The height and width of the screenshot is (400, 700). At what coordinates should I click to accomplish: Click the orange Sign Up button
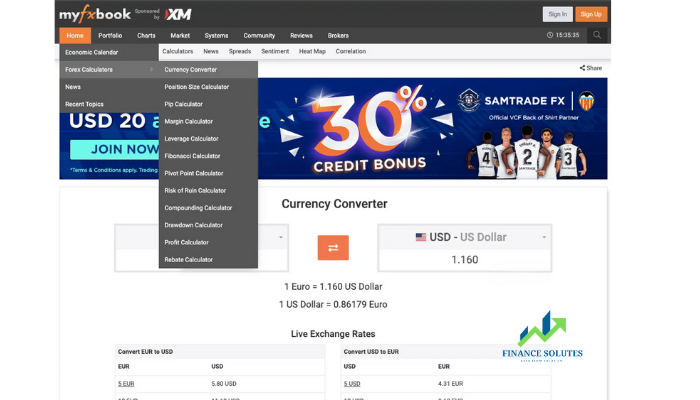pos(591,14)
